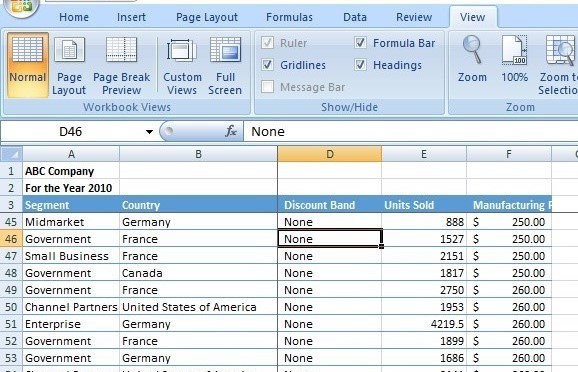
Task: Click the Office button orb
Action: [x=21, y=7]
